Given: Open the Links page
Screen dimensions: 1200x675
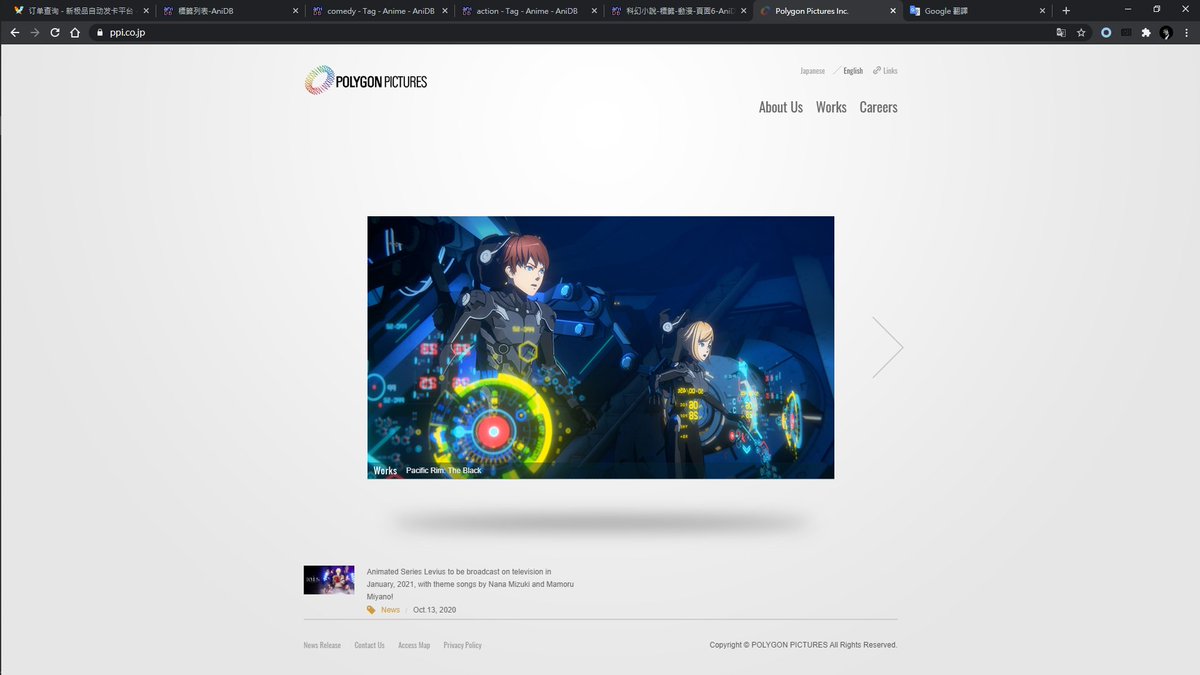Looking at the screenshot, I should (x=886, y=71).
